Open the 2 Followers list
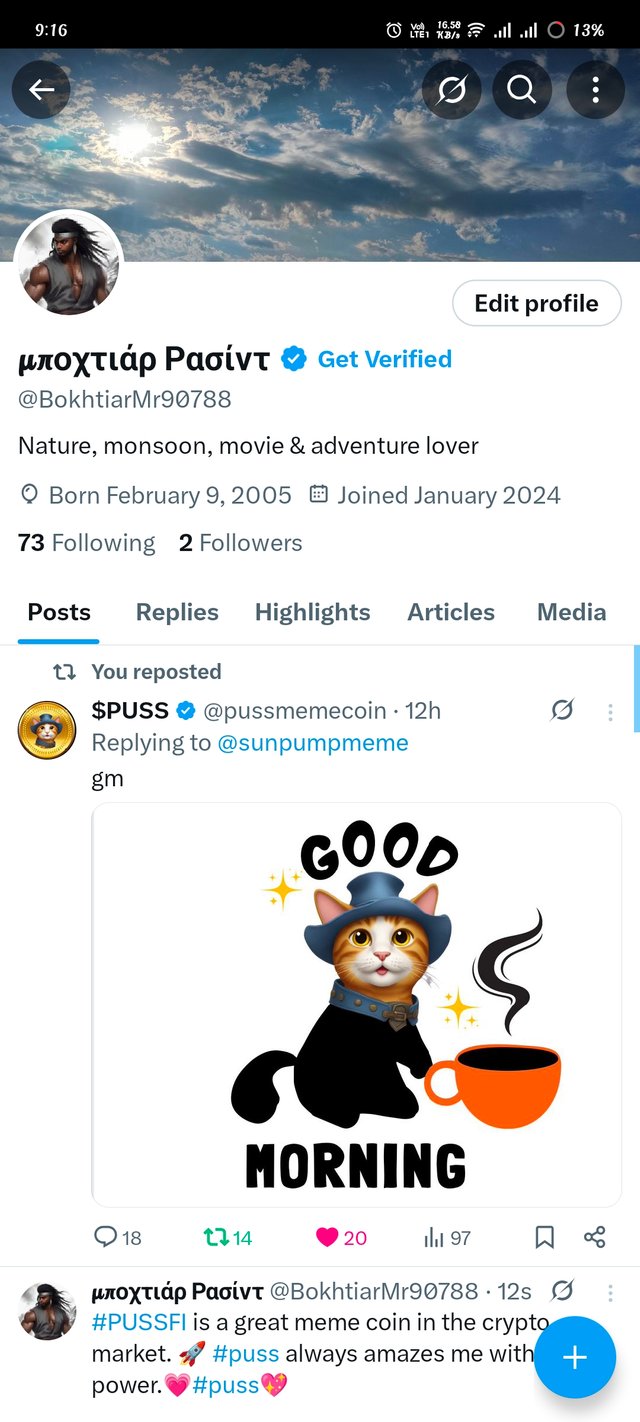The height and width of the screenshot is (1422, 640). point(240,543)
